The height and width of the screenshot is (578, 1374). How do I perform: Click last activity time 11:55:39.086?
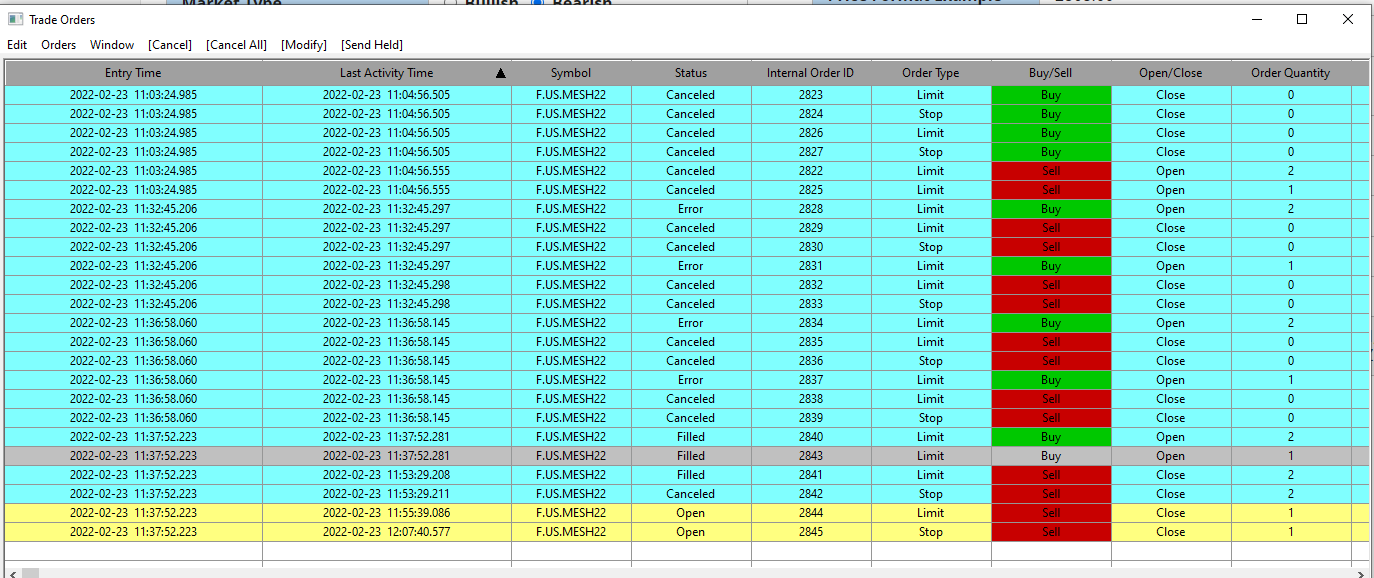coord(386,513)
